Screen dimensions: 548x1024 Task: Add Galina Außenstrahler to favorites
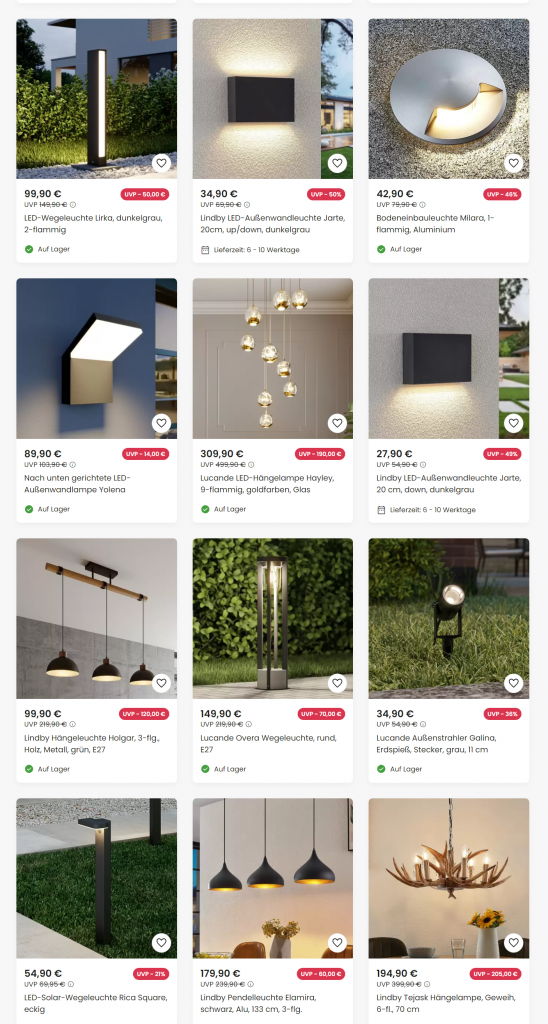513,683
